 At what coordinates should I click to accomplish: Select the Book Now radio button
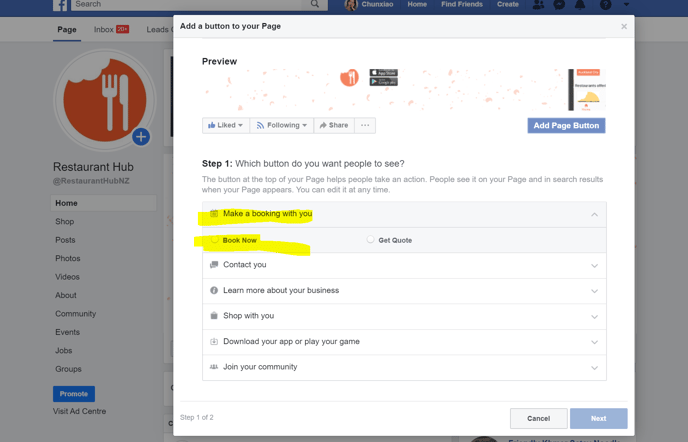[215, 240]
